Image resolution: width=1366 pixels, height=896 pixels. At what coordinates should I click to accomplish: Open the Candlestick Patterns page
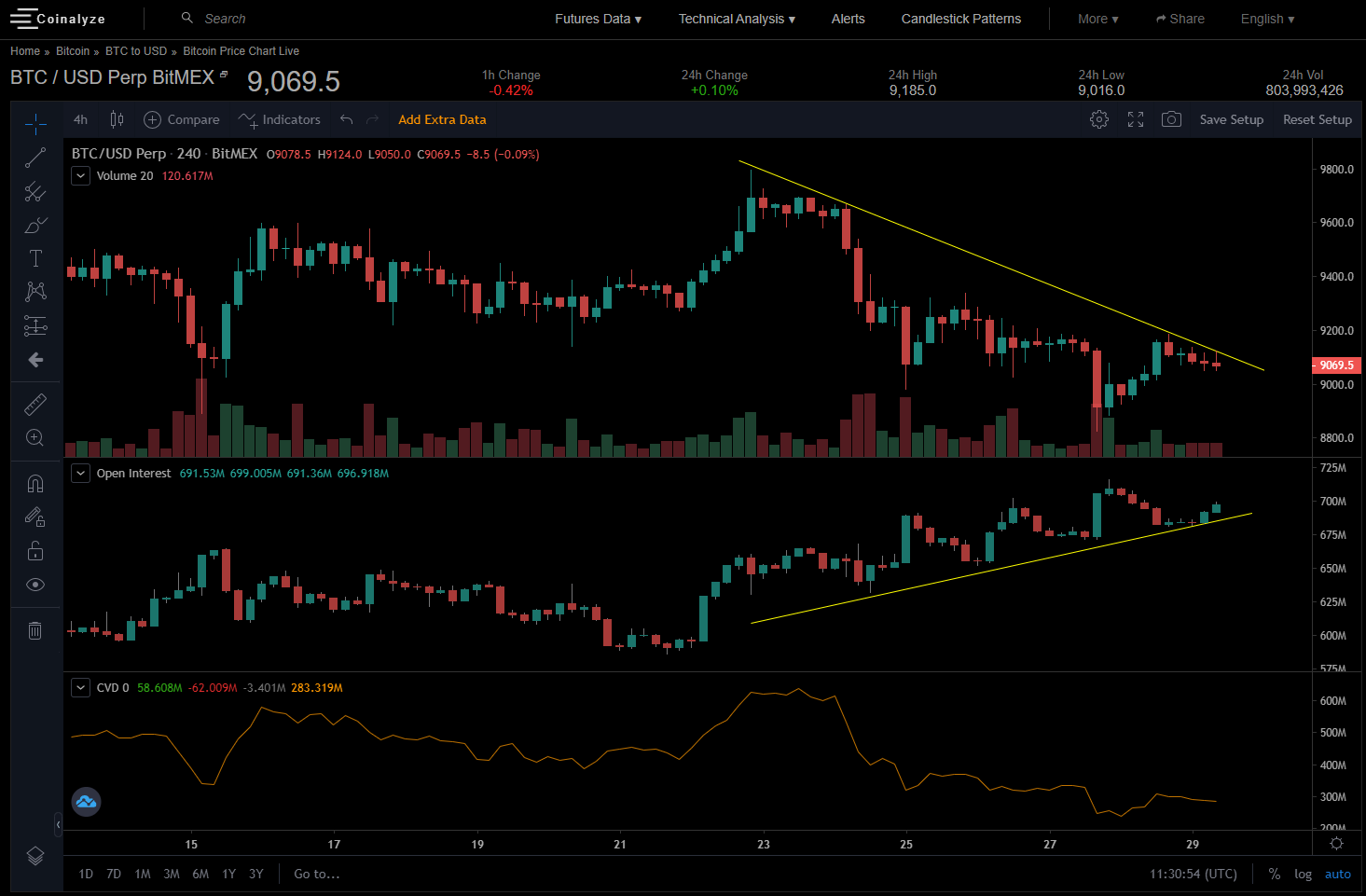coord(960,19)
